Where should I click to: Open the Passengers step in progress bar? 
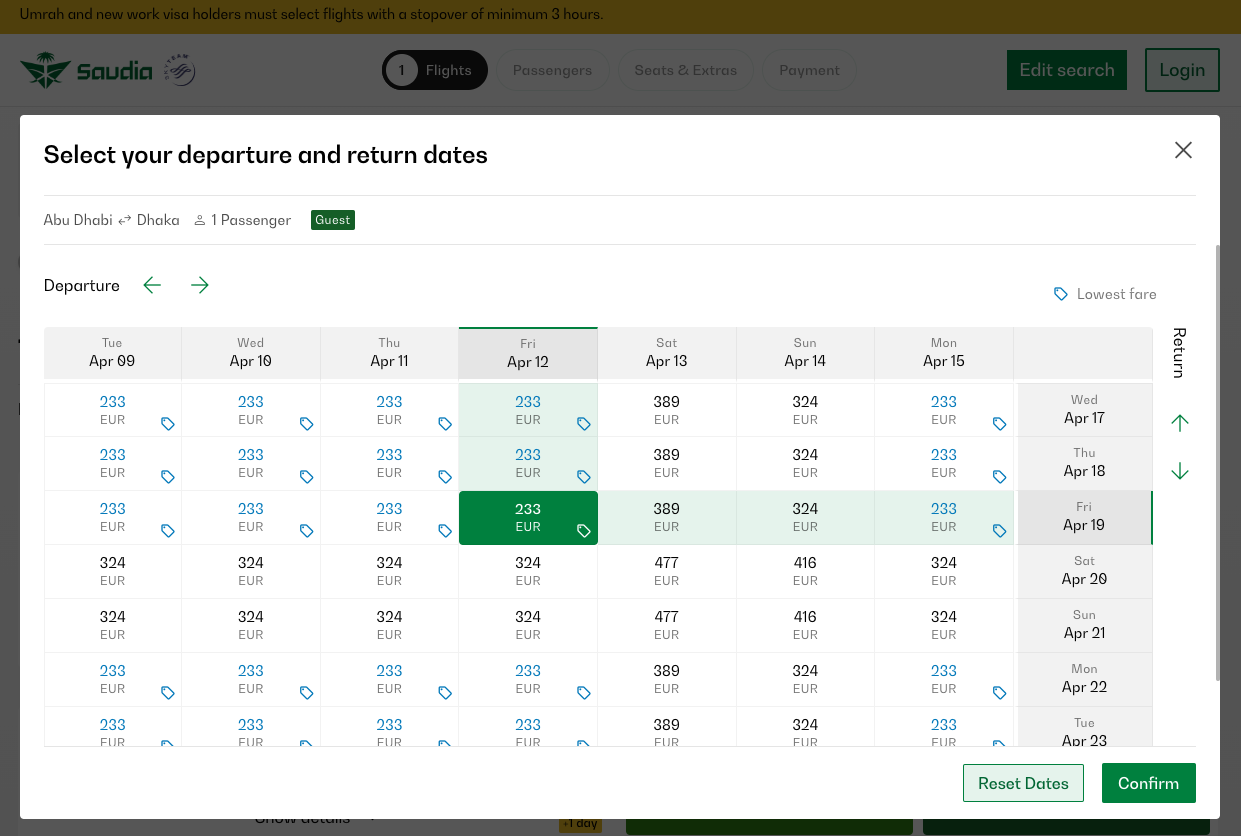pyautogui.click(x=553, y=70)
